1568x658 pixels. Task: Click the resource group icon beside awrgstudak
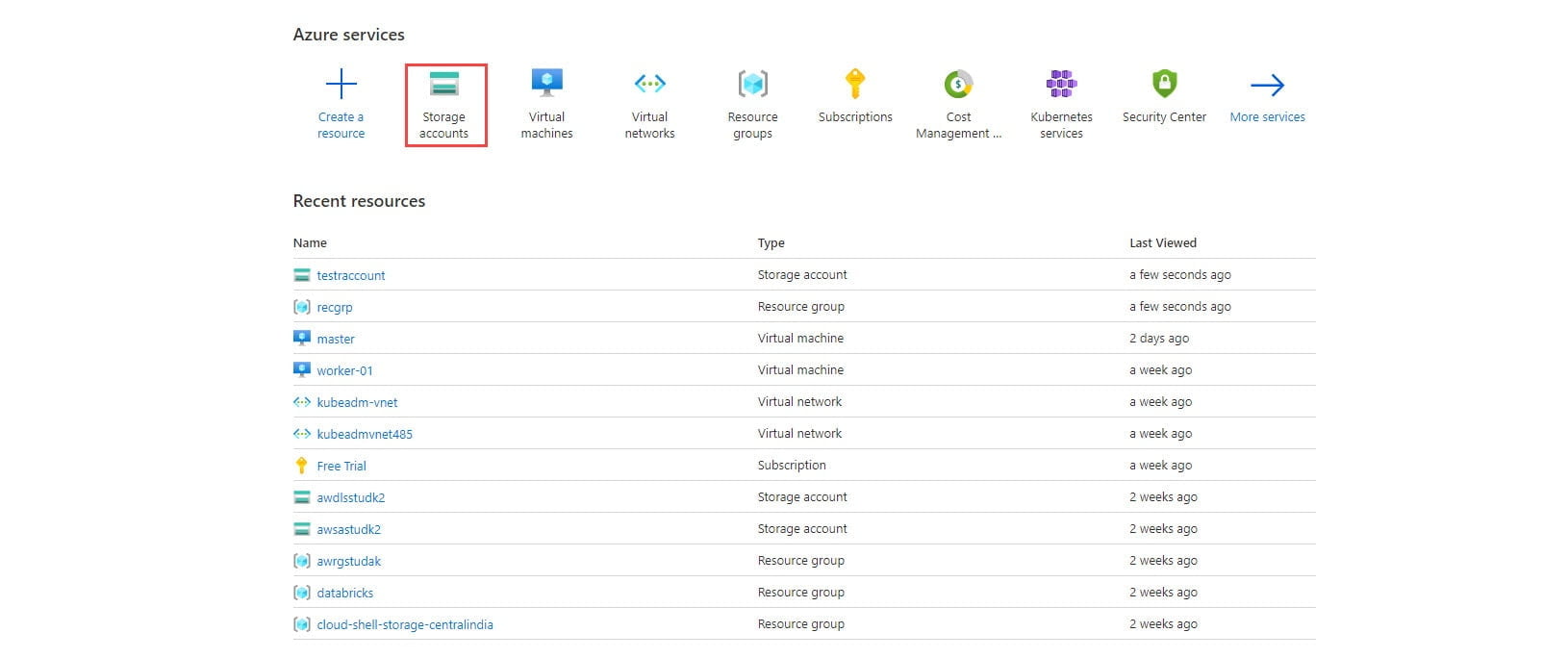point(302,561)
